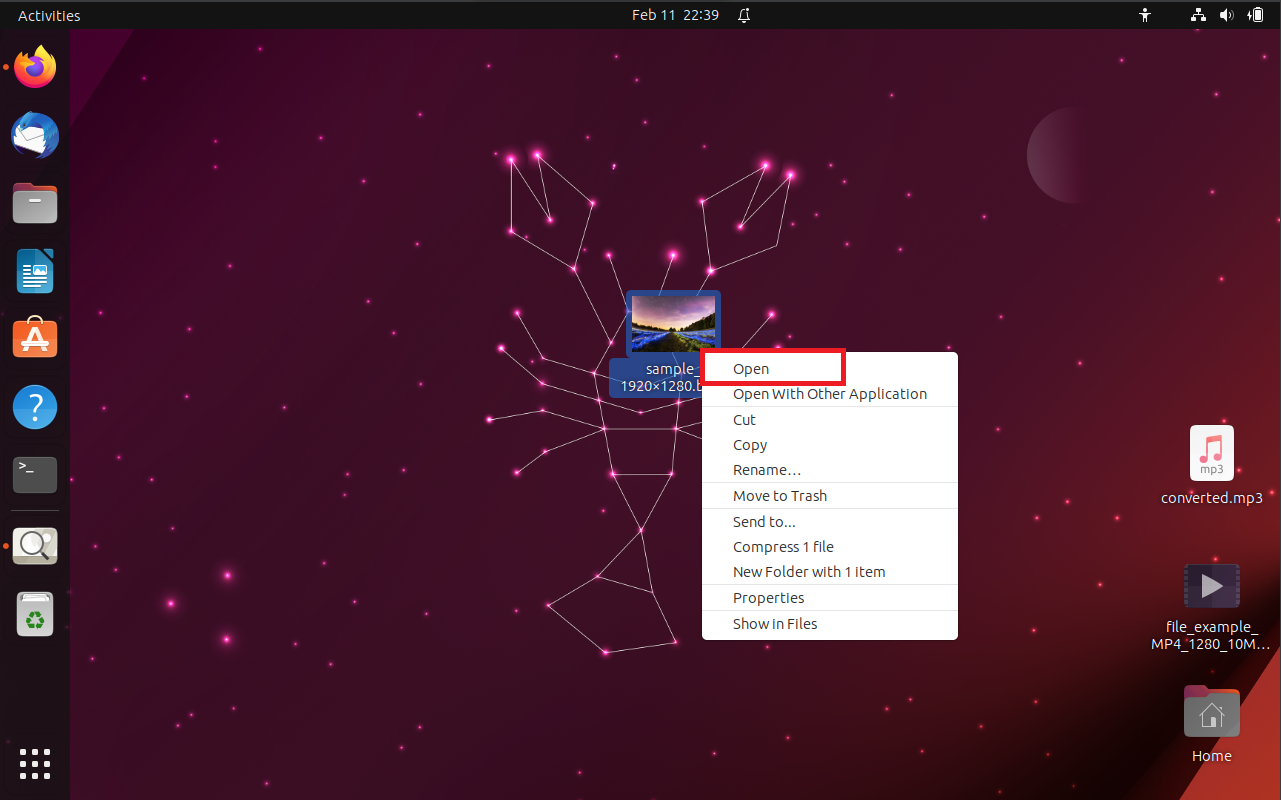This screenshot has height=800, width=1281.
Task: Open Ubuntu Software center
Action: (x=34, y=338)
